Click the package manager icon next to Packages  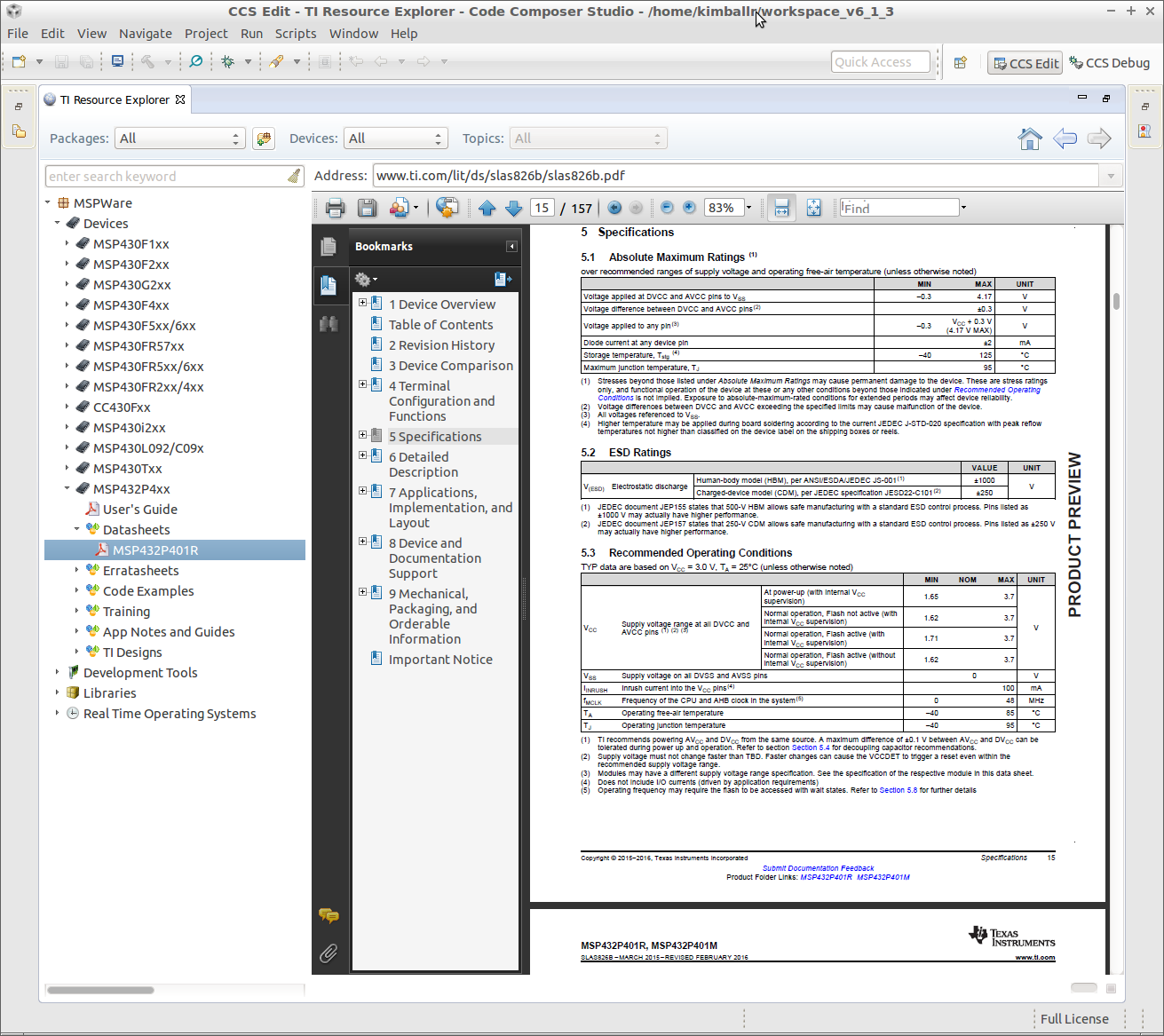click(x=263, y=138)
